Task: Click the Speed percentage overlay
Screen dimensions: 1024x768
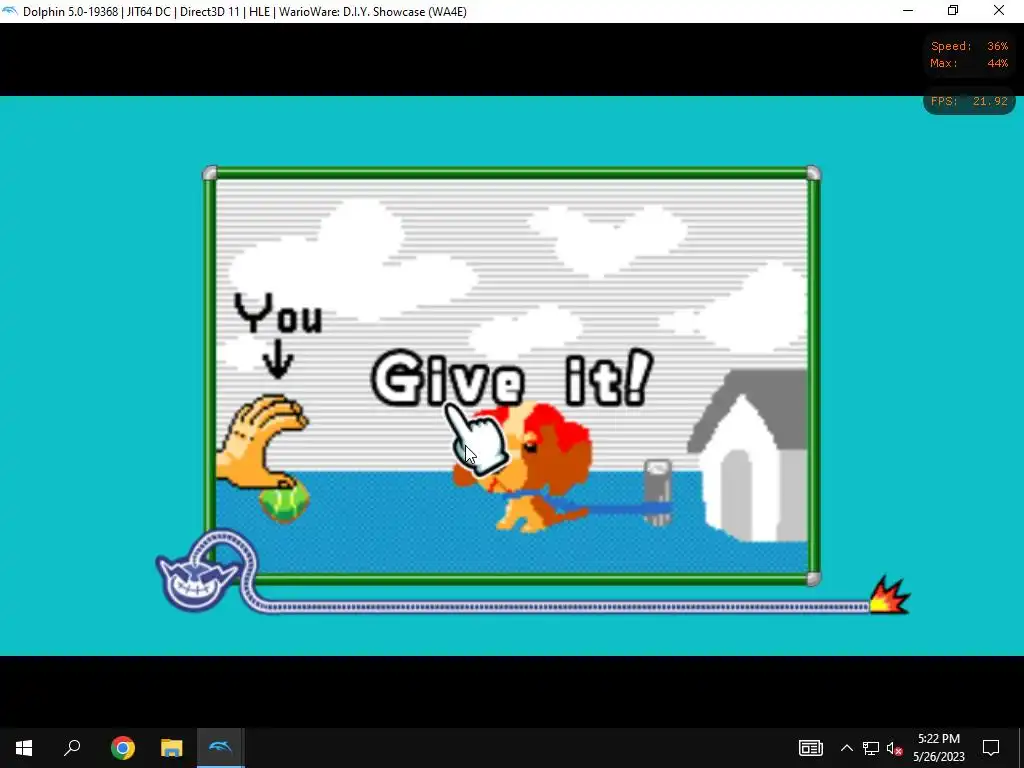Action: click(969, 46)
